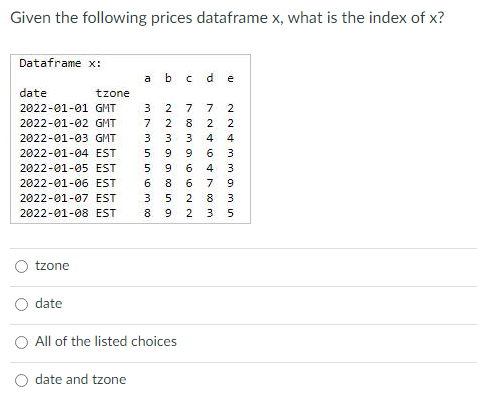The image size is (477, 398).
Task: Click the 'date' answer label text
Action: tap(49, 304)
